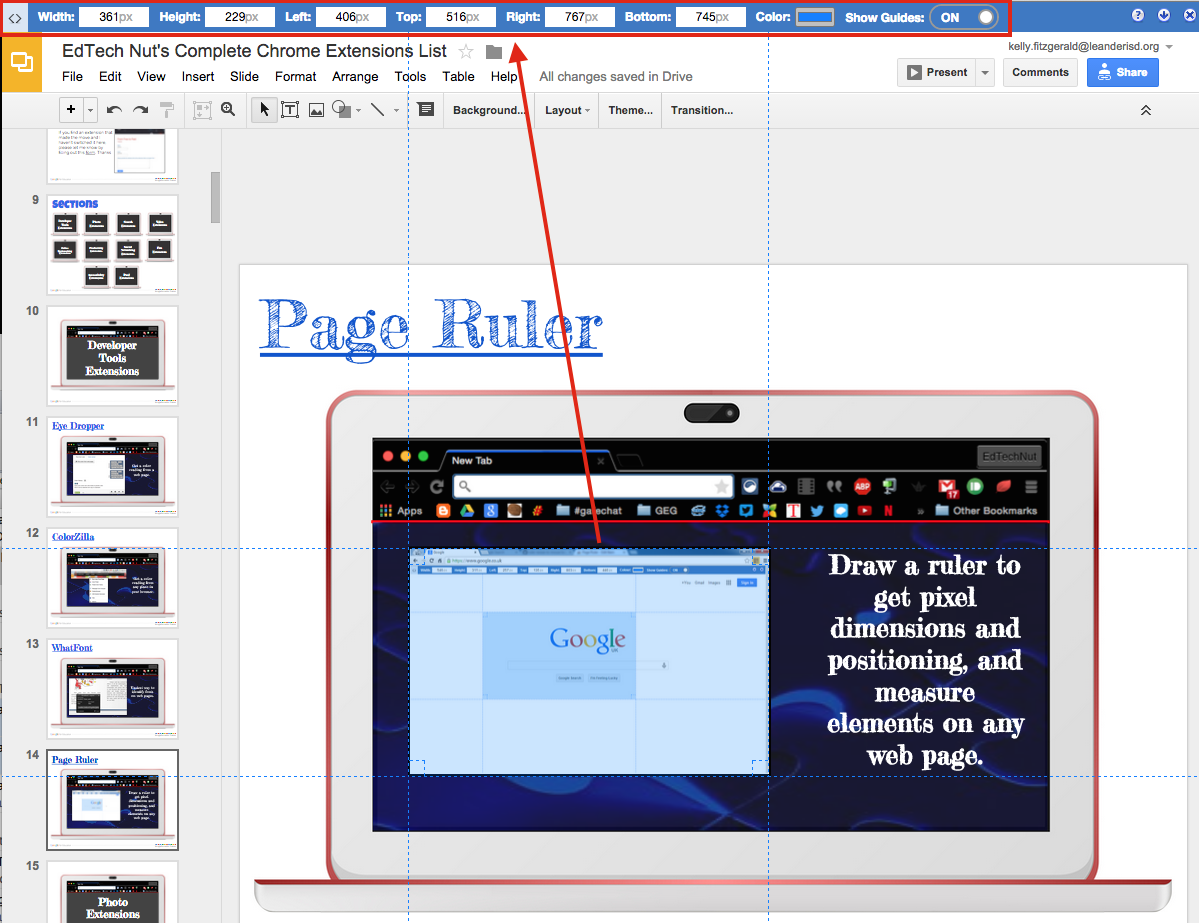Screen dimensions: 1199x923
Task: Select slide 14 Page Ruler thumbnail
Action: tap(112, 800)
